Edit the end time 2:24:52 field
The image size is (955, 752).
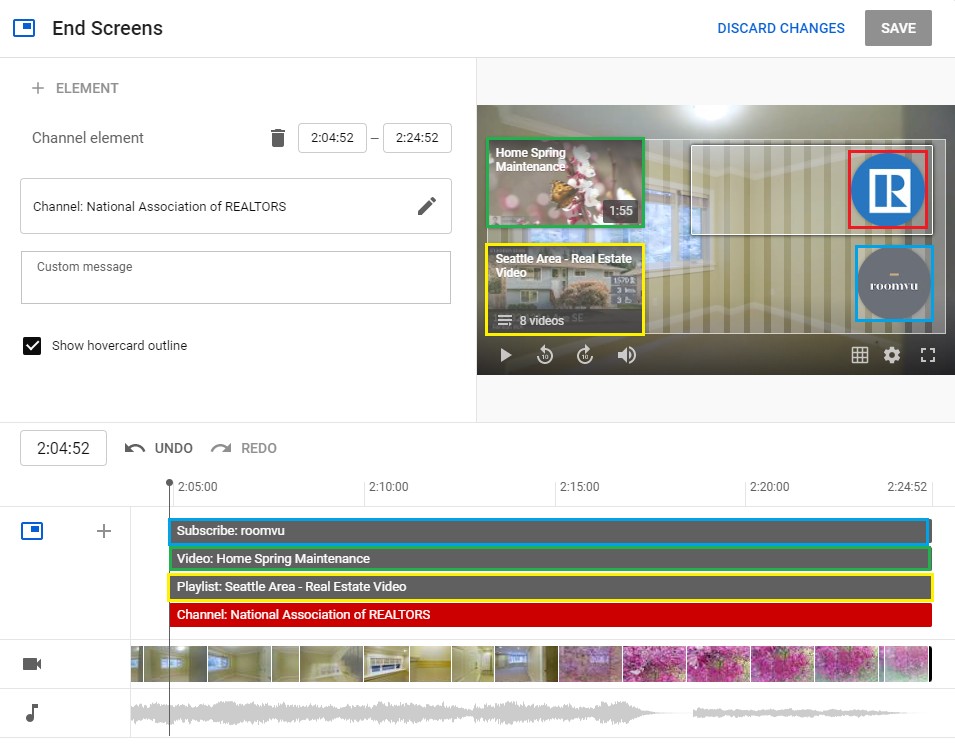pos(417,138)
